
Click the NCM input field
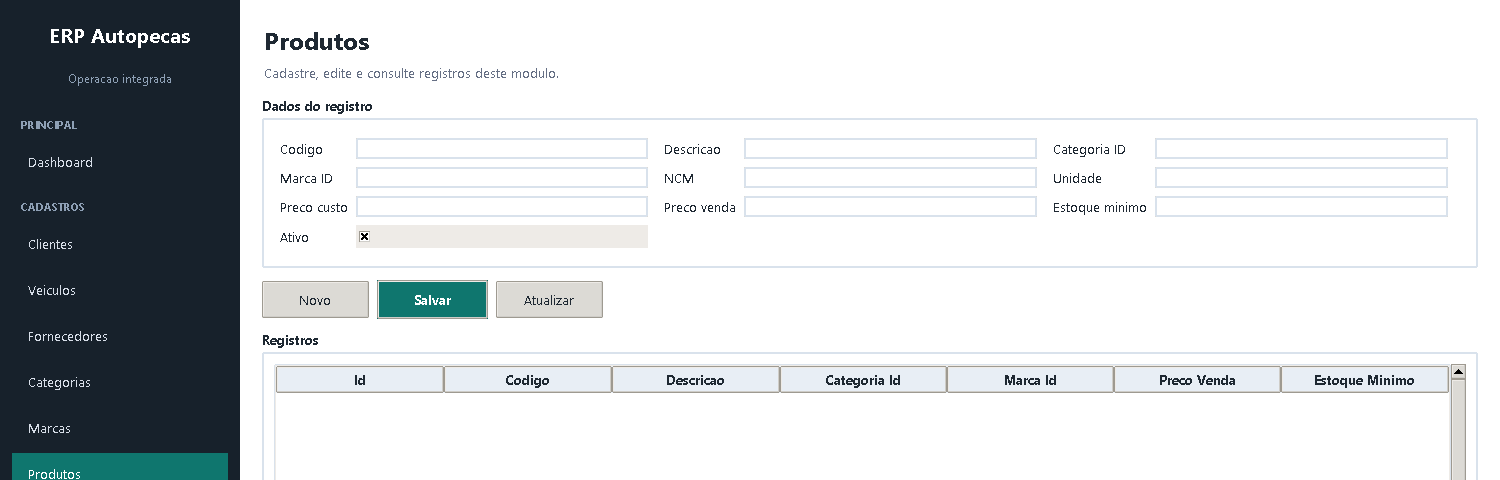click(x=890, y=178)
